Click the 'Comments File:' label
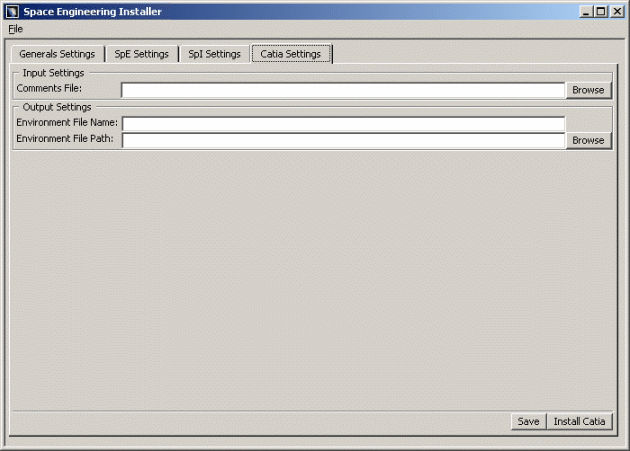The height and width of the screenshot is (451, 630). point(49,88)
